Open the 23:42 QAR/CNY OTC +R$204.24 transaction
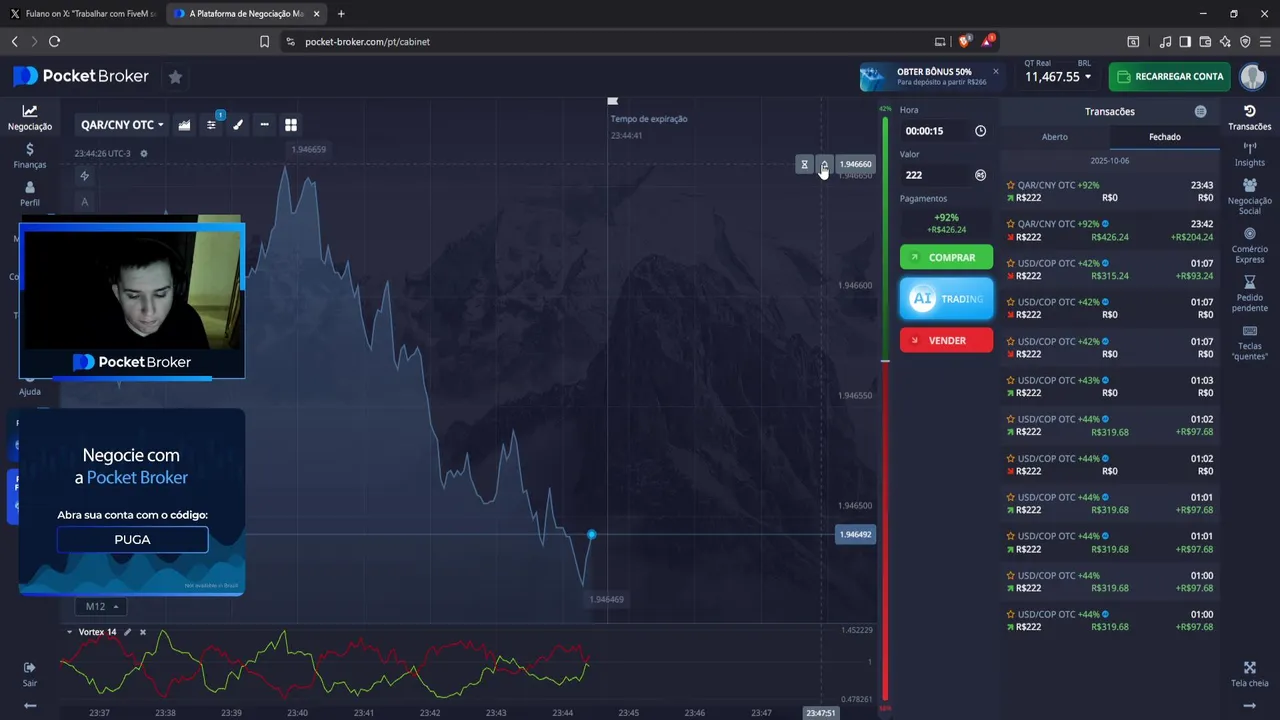Viewport: 1280px width, 720px height. tap(1110, 231)
